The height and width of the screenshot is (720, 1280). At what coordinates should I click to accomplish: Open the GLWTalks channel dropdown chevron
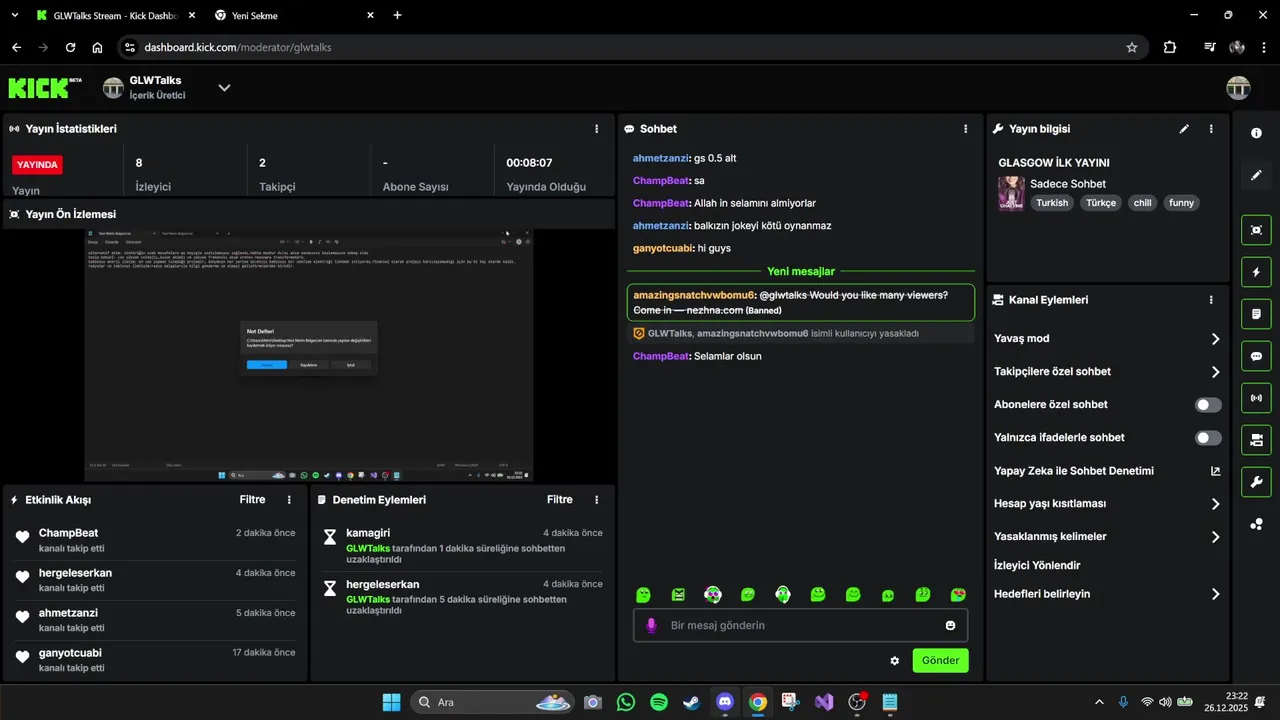tap(224, 88)
